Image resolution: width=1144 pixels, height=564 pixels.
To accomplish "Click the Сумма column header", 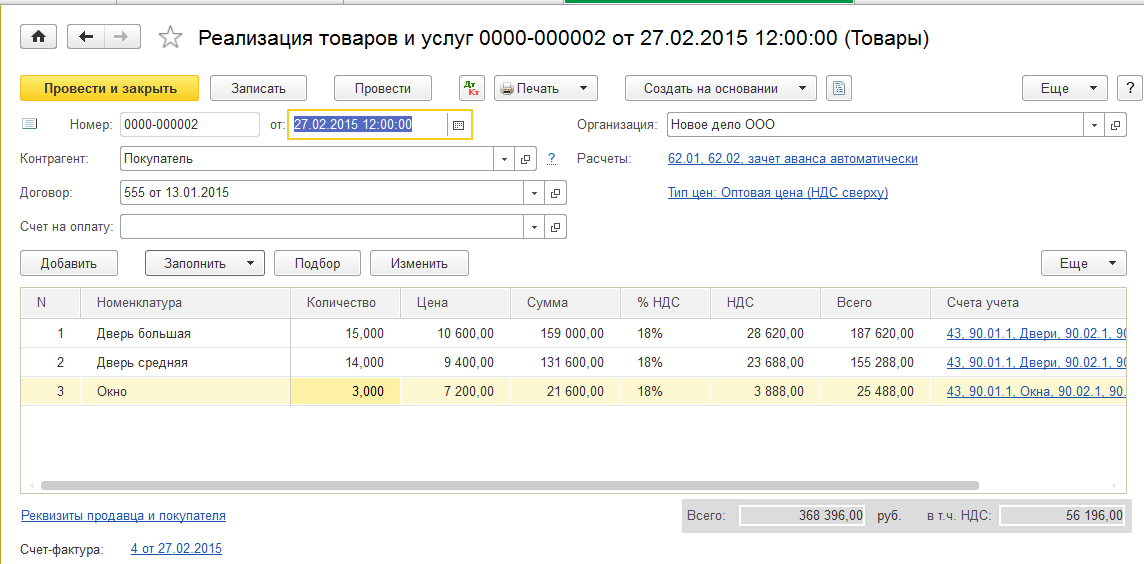I will point(565,303).
